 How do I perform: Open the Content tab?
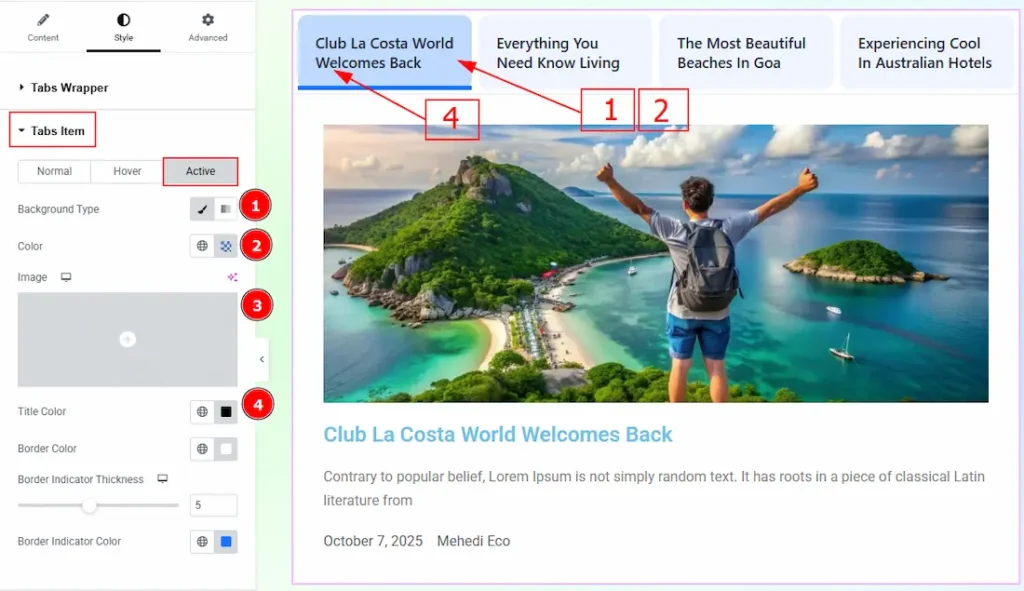click(x=43, y=27)
